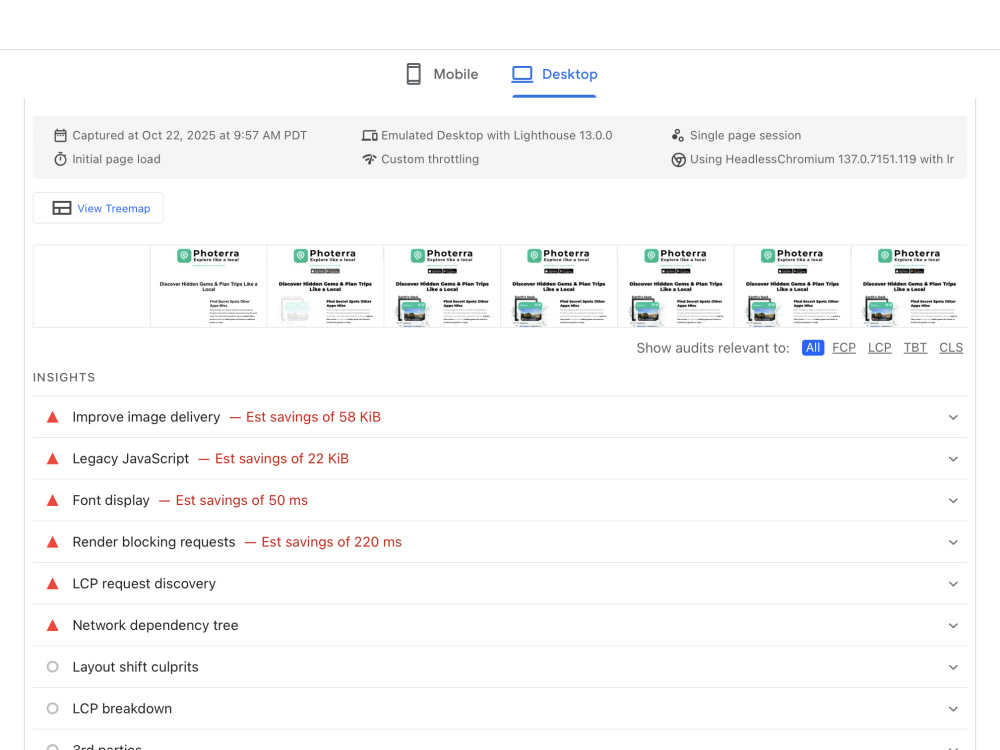
Task: Click the Chrome icon beside HeadlessChromium
Action: (x=679, y=159)
